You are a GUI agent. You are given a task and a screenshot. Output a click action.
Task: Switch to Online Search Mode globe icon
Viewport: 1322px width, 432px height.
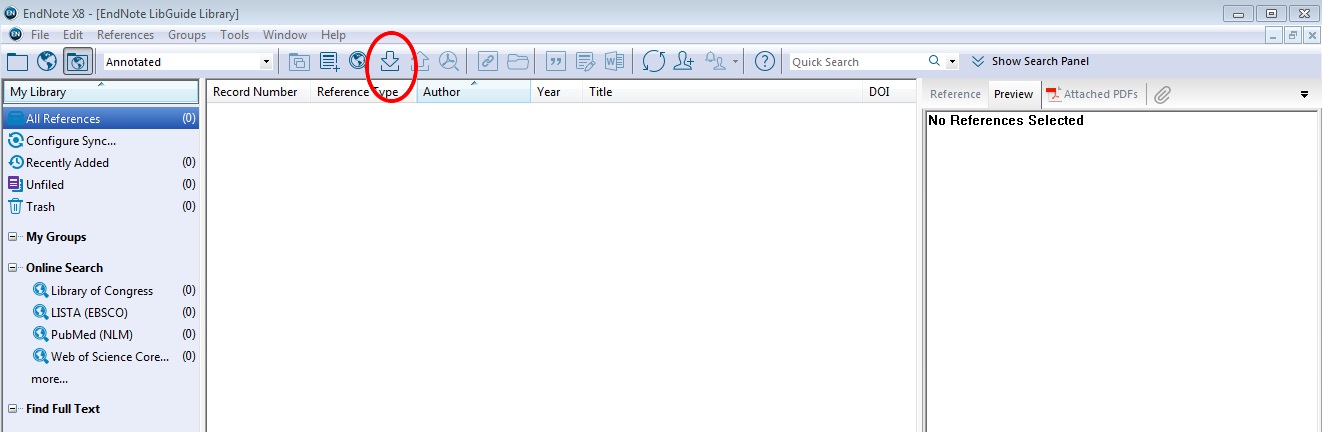tap(47, 62)
